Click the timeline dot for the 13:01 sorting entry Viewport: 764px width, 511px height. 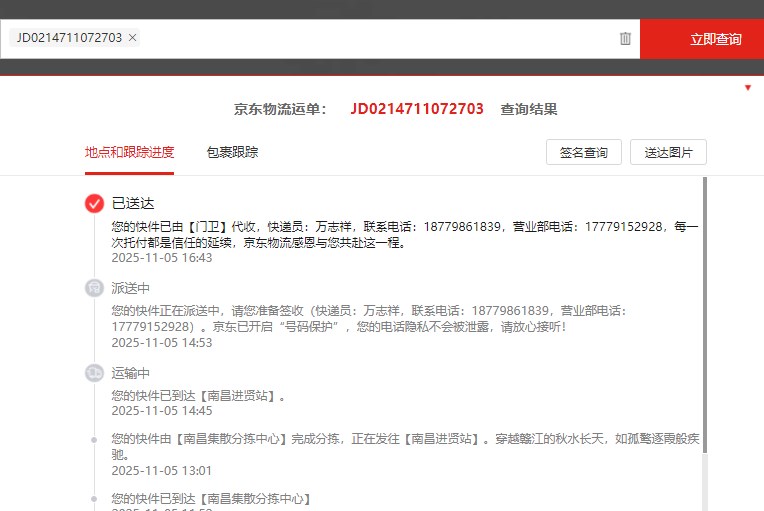point(94,439)
